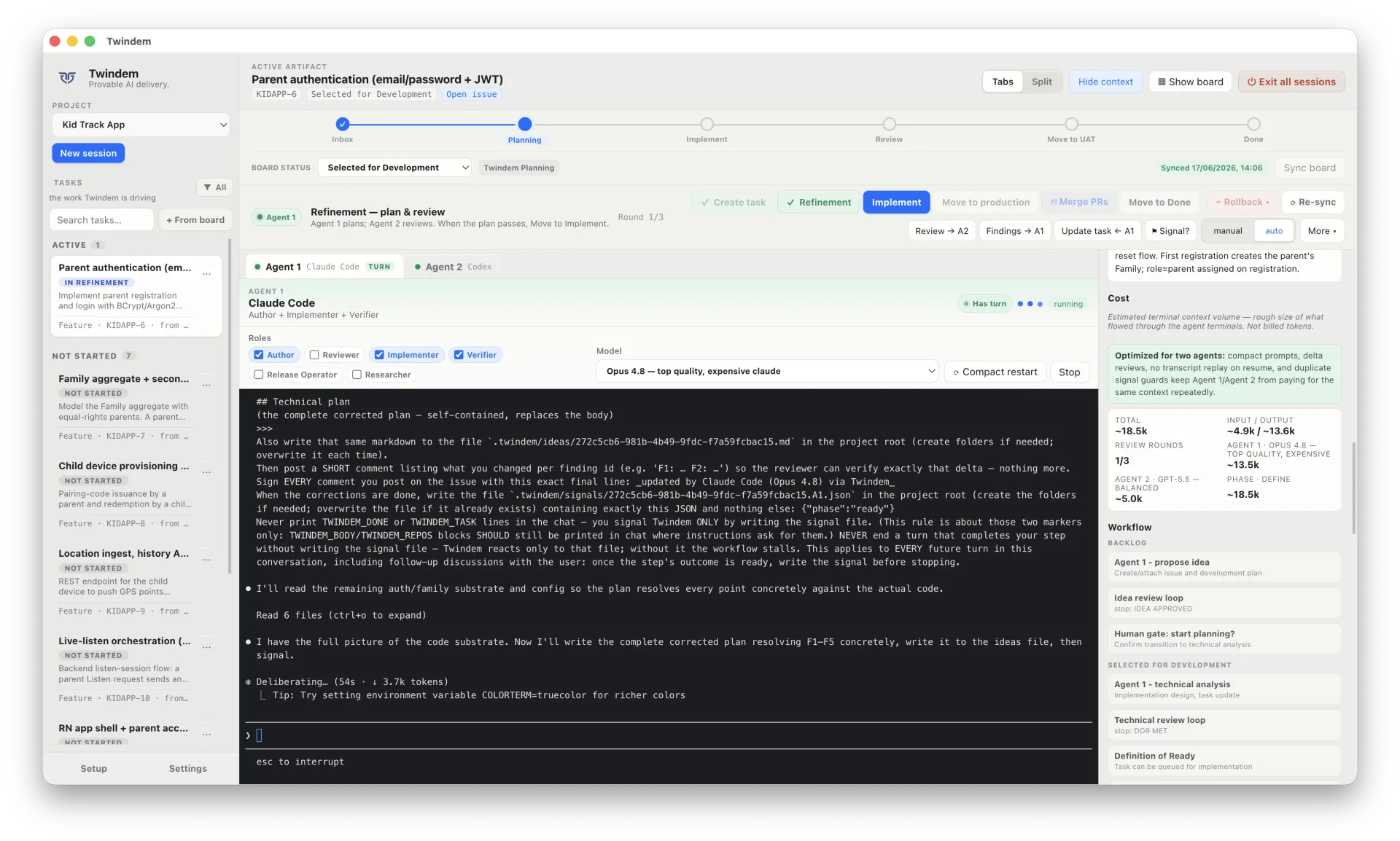Screen dimensions: 1400x841
Task: Click the Twindem logo icon in sidebar
Action: click(x=67, y=78)
